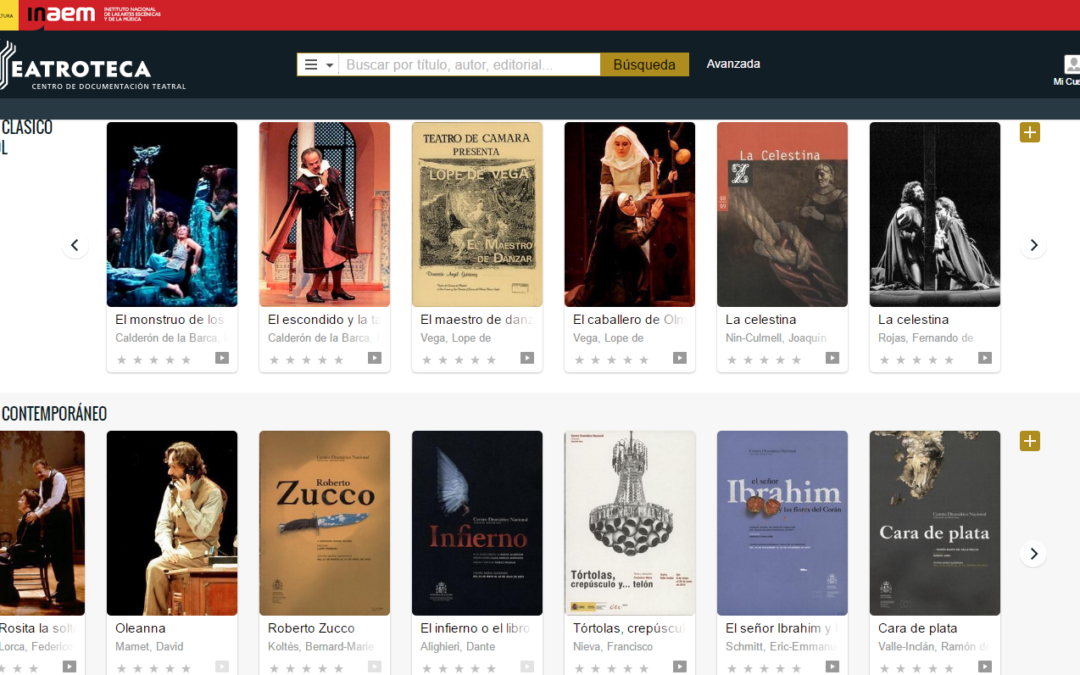Open Roberto Zucco title link

click(x=311, y=628)
